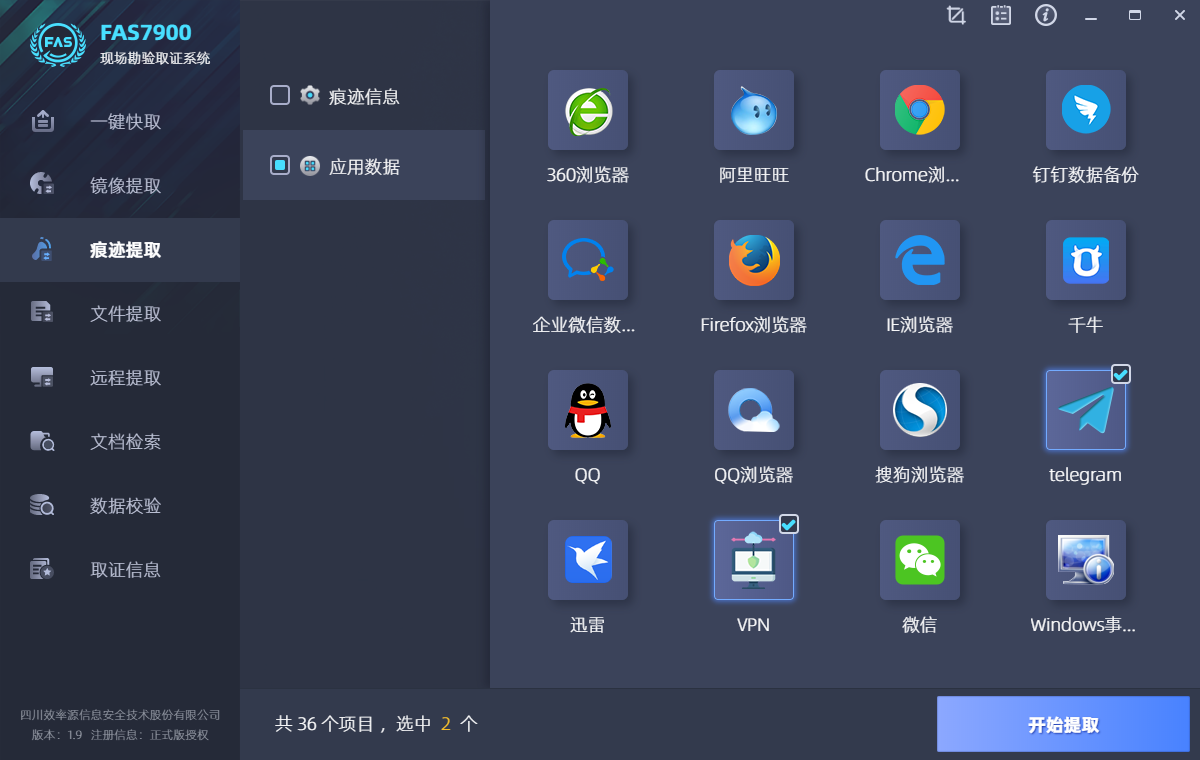This screenshot has height=760, width=1200.
Task: Select the 搜狗浏览器 app icon
Action: coord(920,410)
